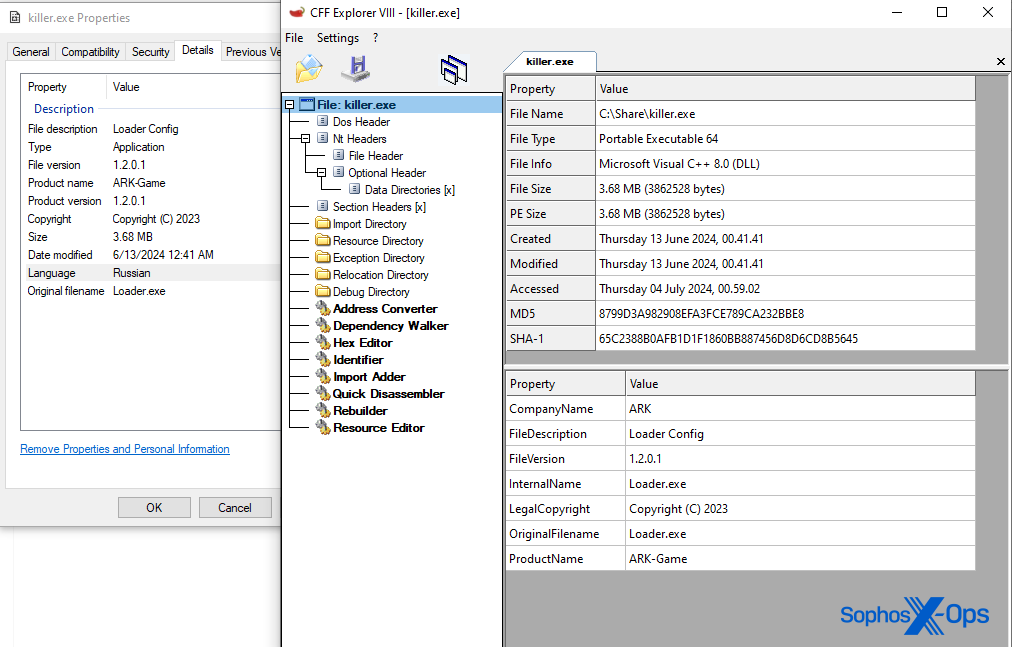Click the Product name row ARK-Game in Properties

pos(152,183)
